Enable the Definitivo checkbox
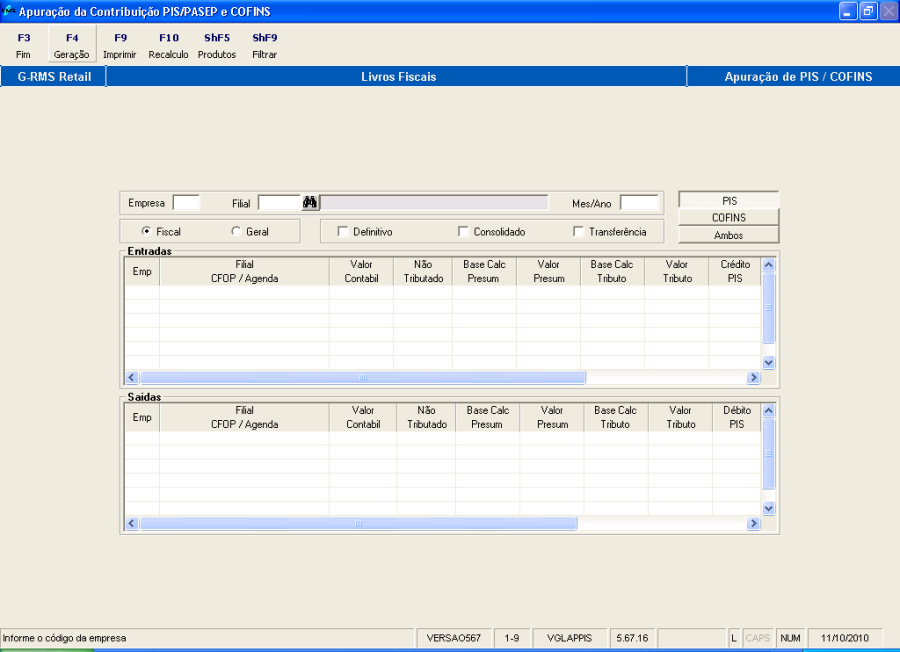Screen dimensions: 900x652 (343, 231)
